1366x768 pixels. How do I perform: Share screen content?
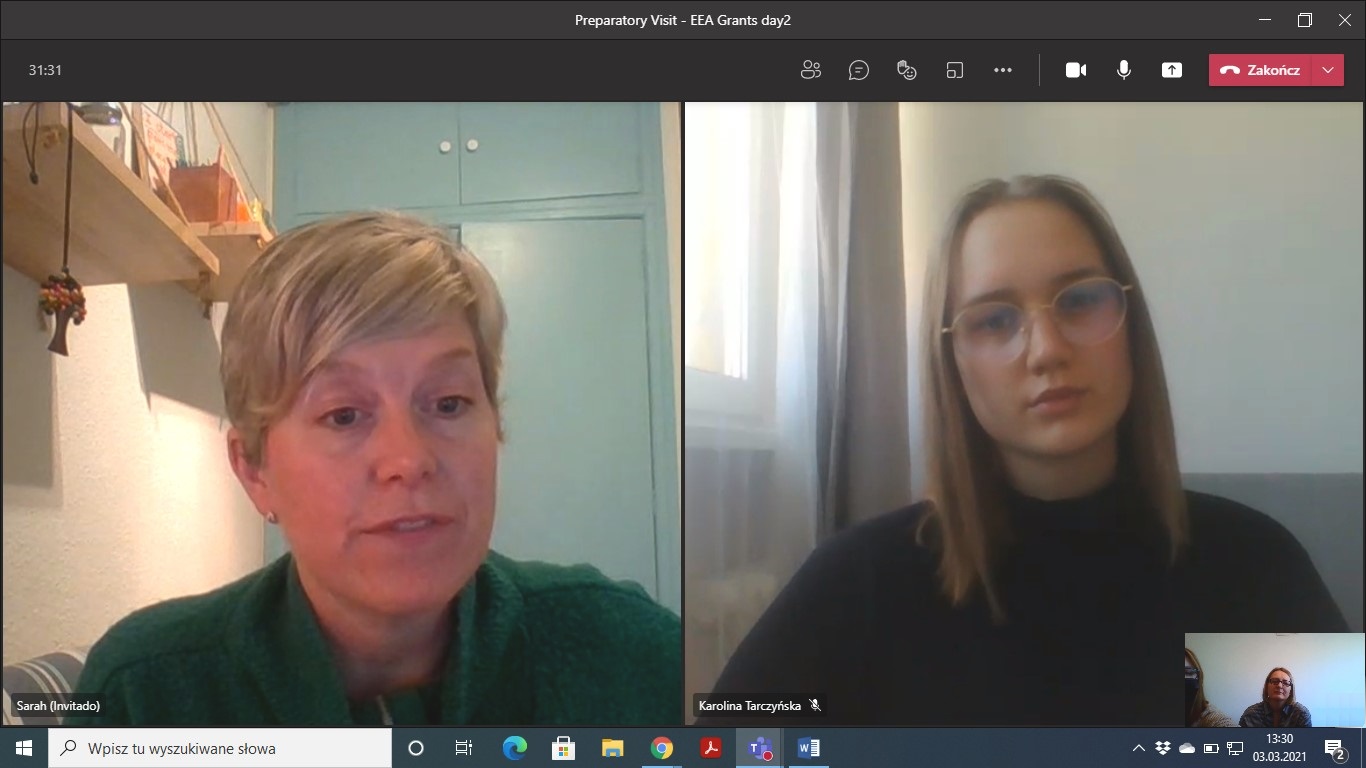[1172, 70]
